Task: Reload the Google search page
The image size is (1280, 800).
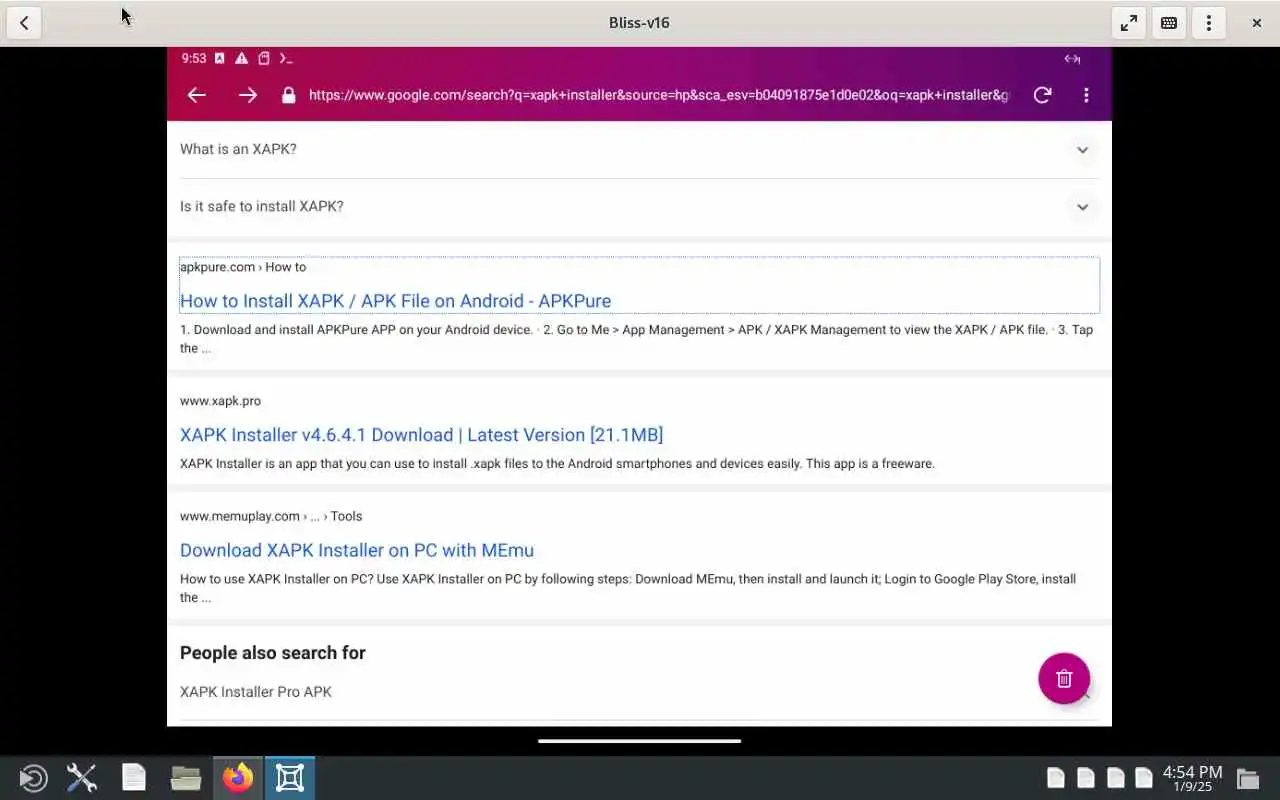Action: pyautogui.click(x=1042, y=95)
